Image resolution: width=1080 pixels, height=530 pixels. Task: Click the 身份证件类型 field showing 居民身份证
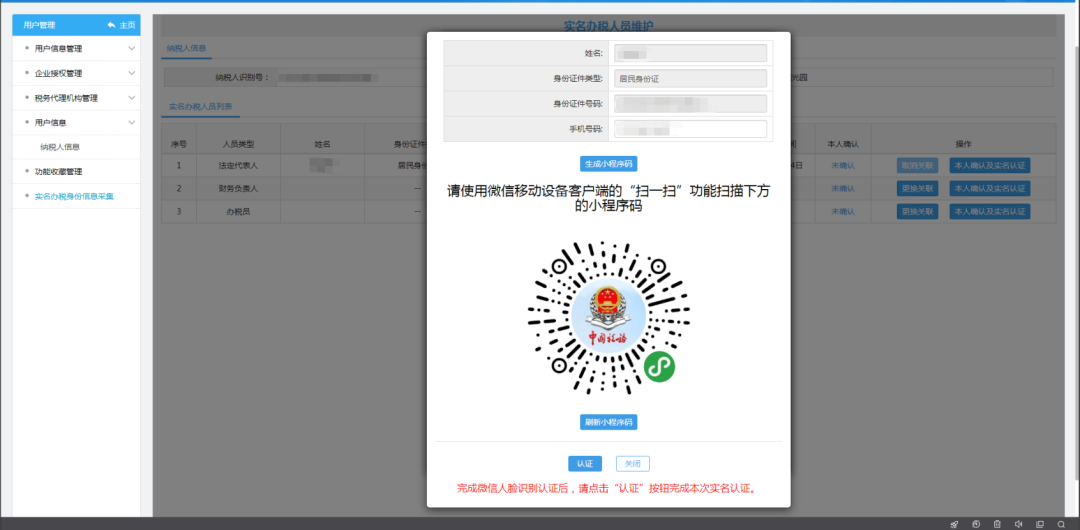point(690,79)
